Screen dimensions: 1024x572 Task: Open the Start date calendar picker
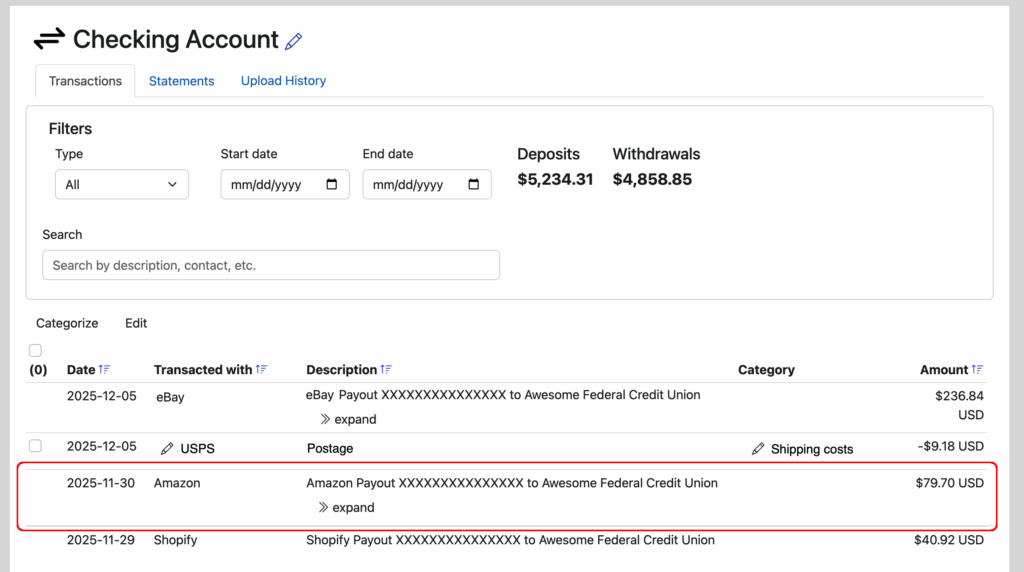pyautogui.click(x=332, y=185)
